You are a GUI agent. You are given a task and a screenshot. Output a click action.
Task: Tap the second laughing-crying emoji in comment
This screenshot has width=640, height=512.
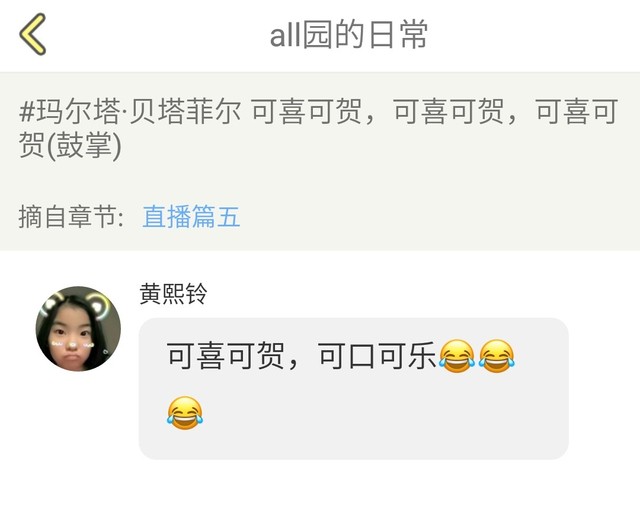tap(497, 356)
